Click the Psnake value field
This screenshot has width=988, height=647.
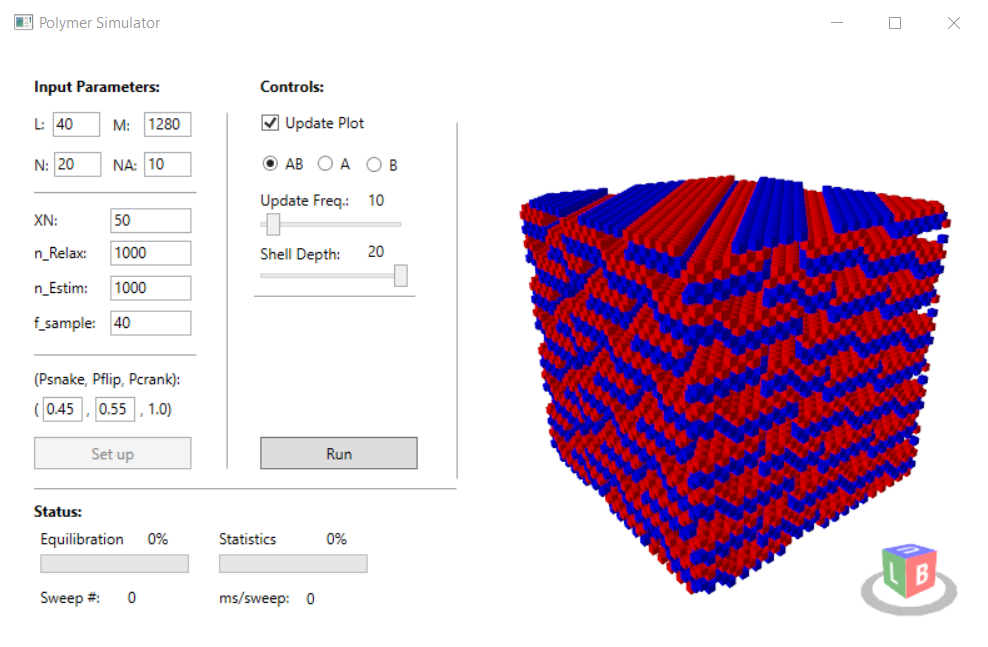click(x=62, y=409)
